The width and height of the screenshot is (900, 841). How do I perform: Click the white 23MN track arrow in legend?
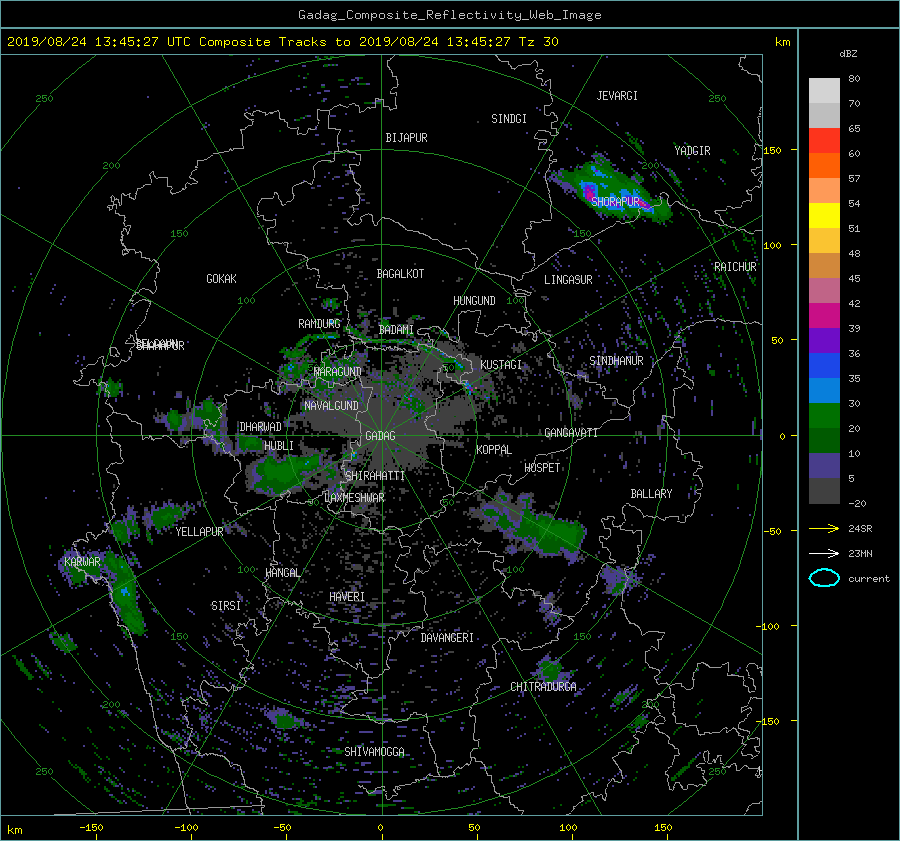click(824, 553)
